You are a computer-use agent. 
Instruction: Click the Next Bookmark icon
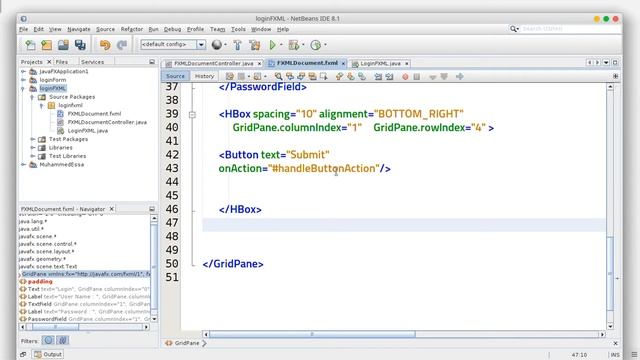[x=351, y=76]
